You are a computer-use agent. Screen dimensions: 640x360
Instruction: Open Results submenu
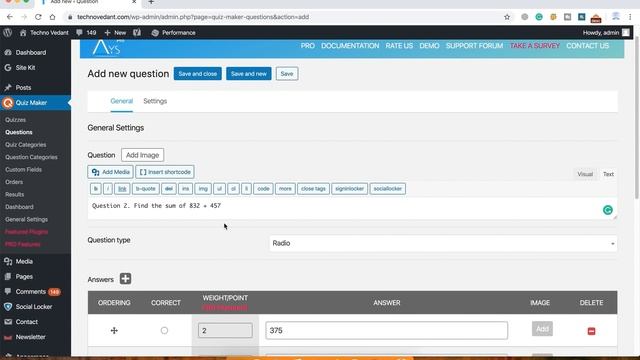click(x=15, y=194)
